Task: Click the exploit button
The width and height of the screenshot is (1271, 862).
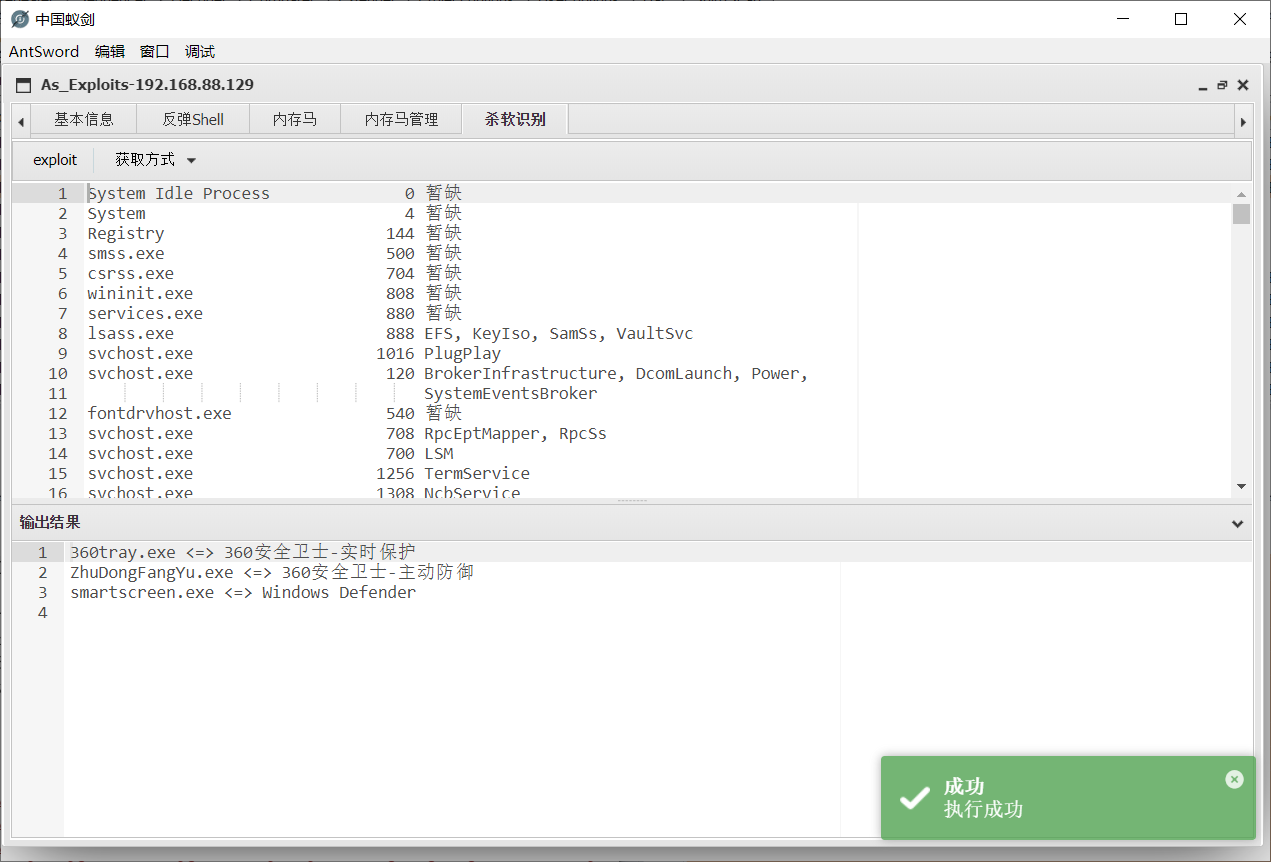Action: pyautogui.click(x=54, y=159)
